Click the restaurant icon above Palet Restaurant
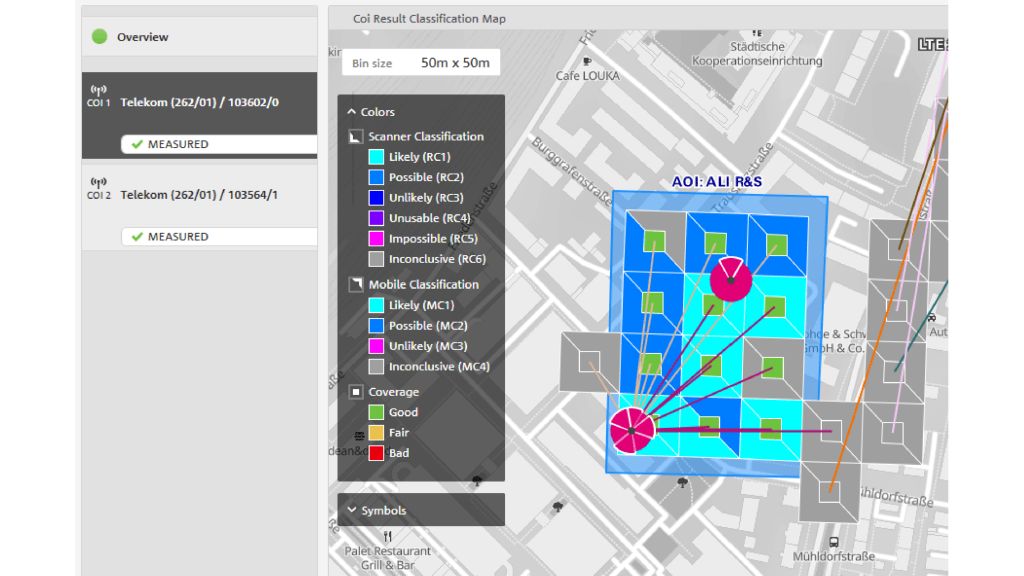The width and height of the screenshot is (1024, 576). point(387,536)
